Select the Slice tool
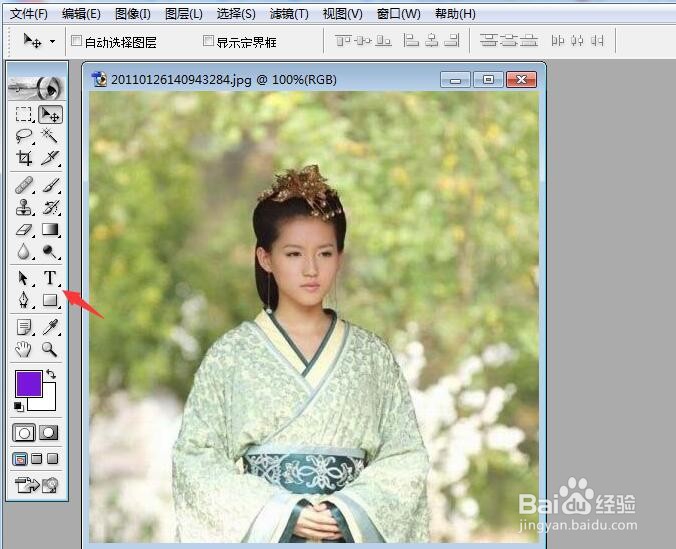 point(50,158)
